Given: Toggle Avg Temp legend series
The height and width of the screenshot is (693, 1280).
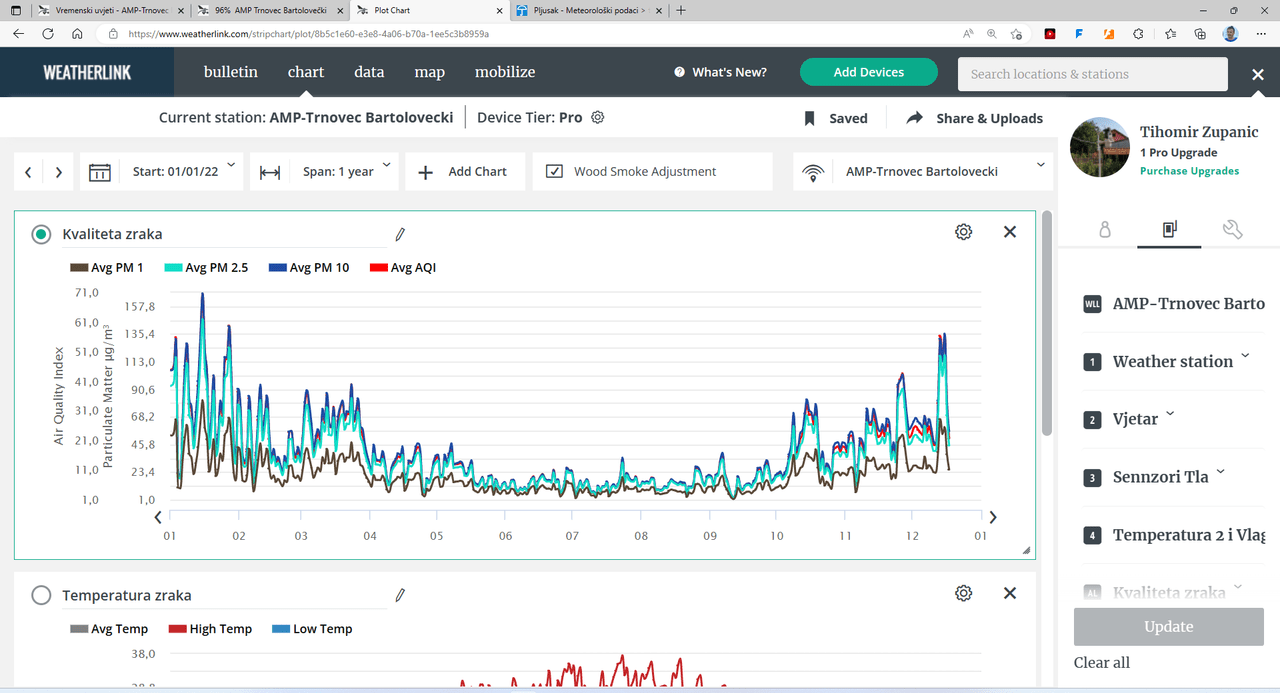Looking at the screenshot, I should coord(109,629).
